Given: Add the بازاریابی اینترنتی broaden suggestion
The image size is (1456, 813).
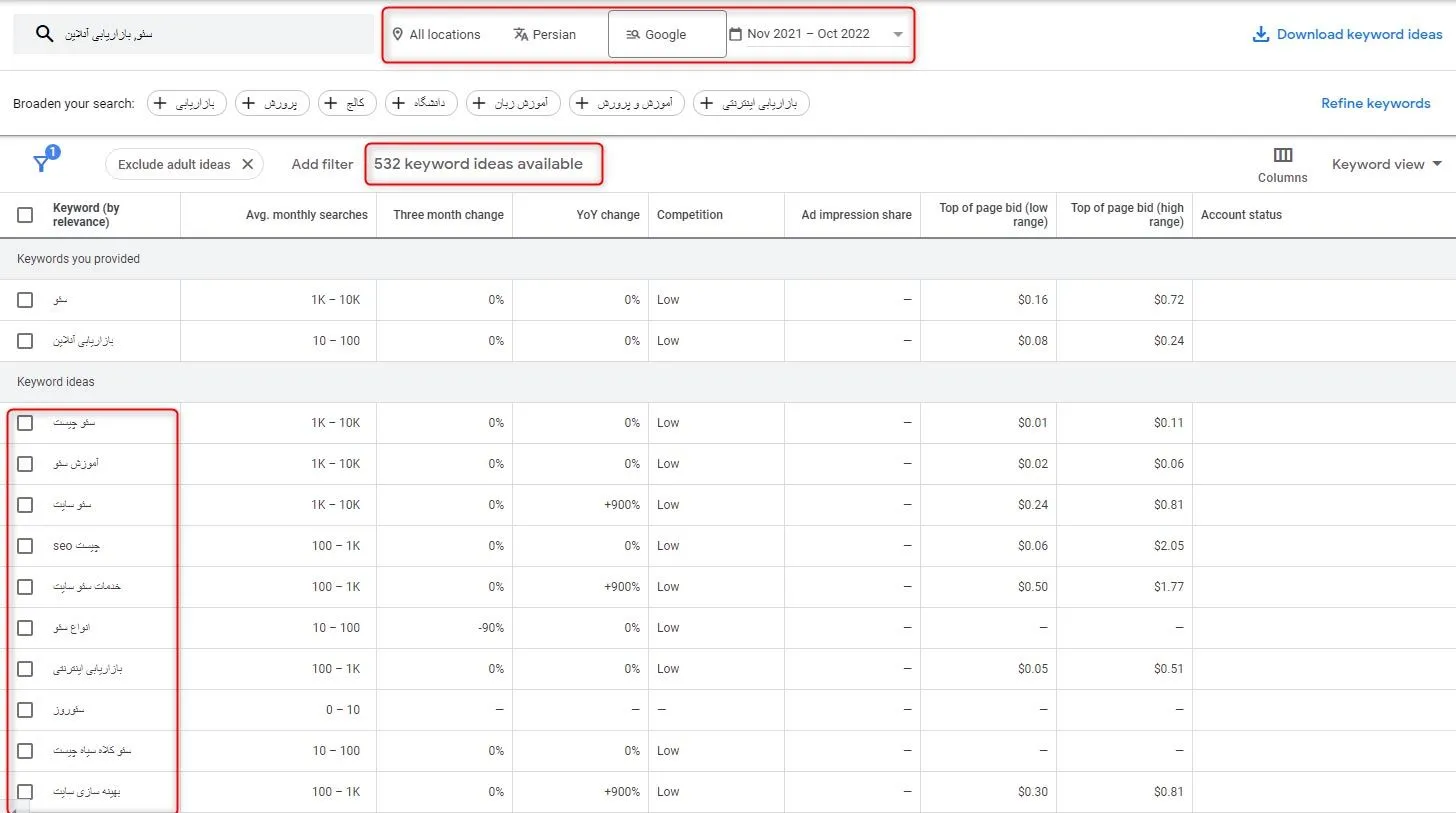Looking at the screenshot, I should coord(752,103).
